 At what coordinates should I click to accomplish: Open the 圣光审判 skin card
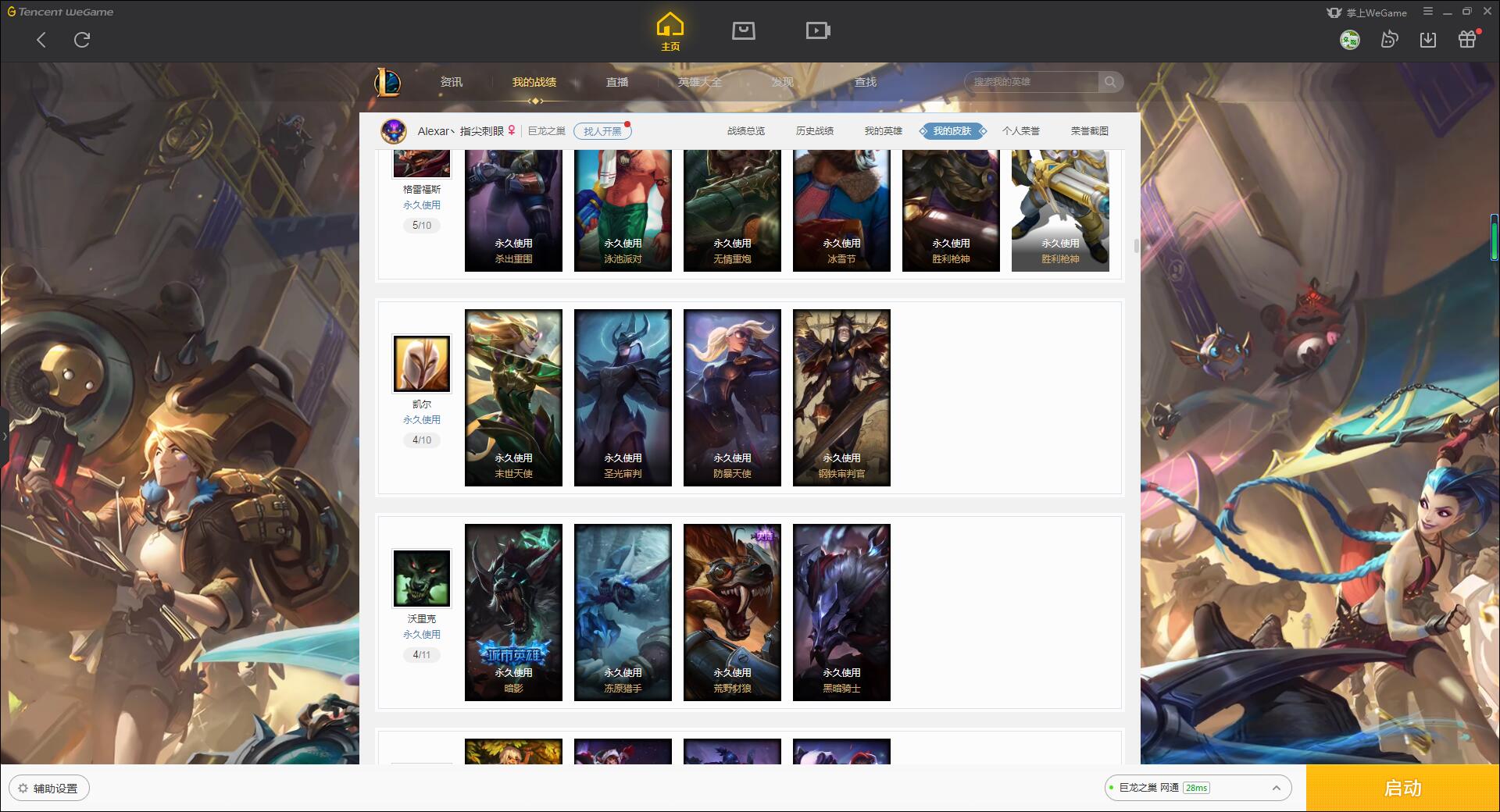coord(623,397)
